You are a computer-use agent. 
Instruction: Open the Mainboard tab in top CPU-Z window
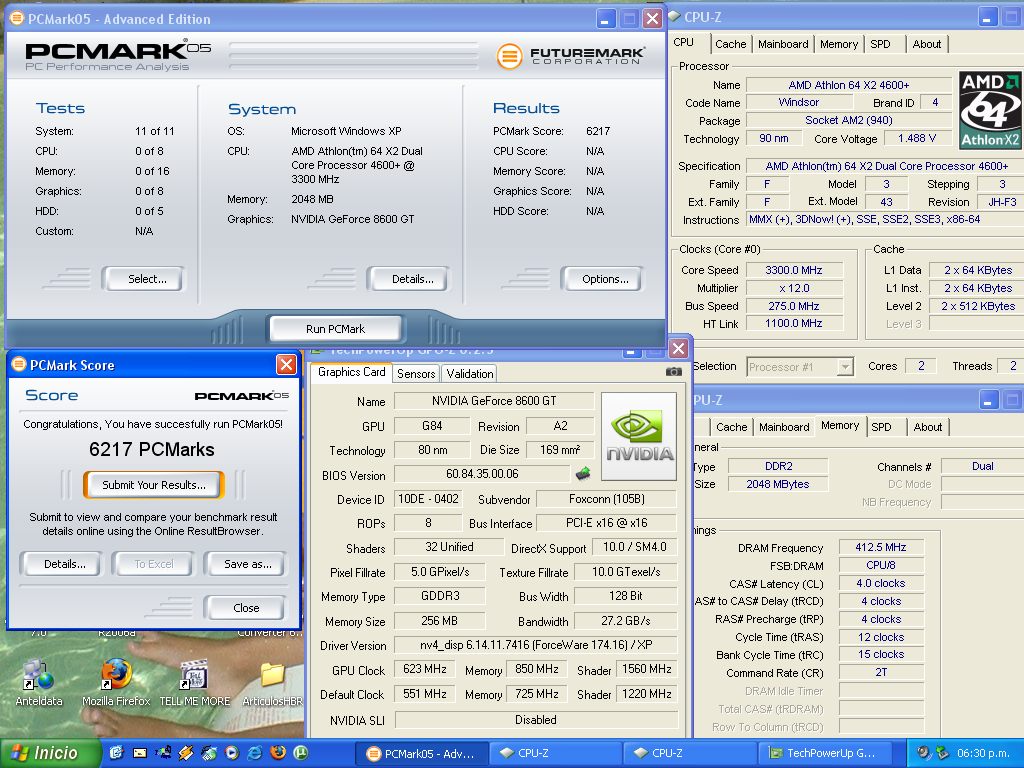tap(783, 44)
